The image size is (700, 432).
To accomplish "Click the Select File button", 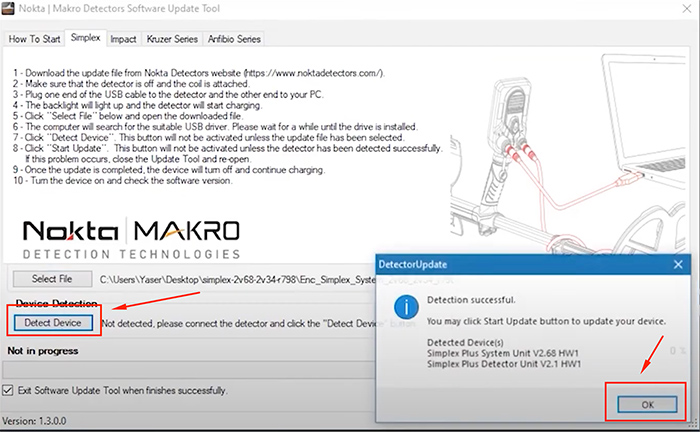I will click(52, 279).
